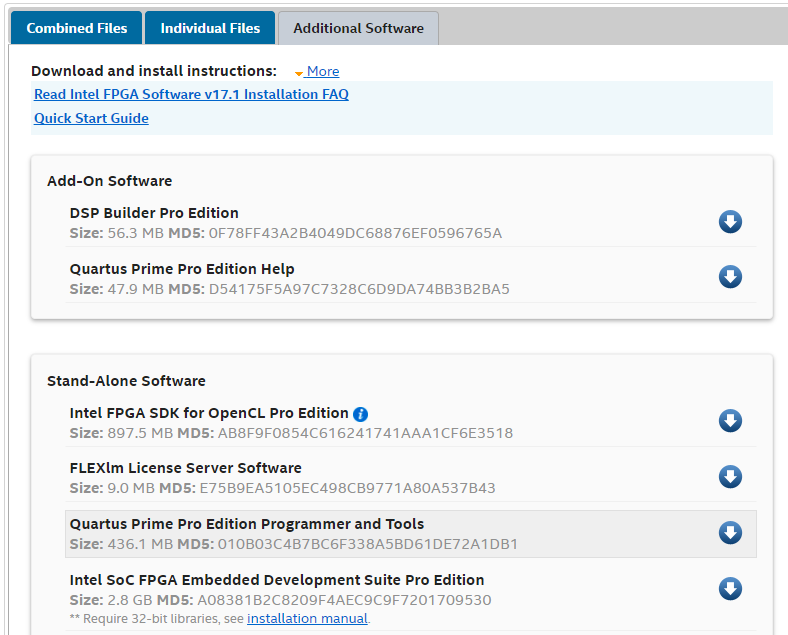
Task: Open the installation manual link
Action: [307, 619]
